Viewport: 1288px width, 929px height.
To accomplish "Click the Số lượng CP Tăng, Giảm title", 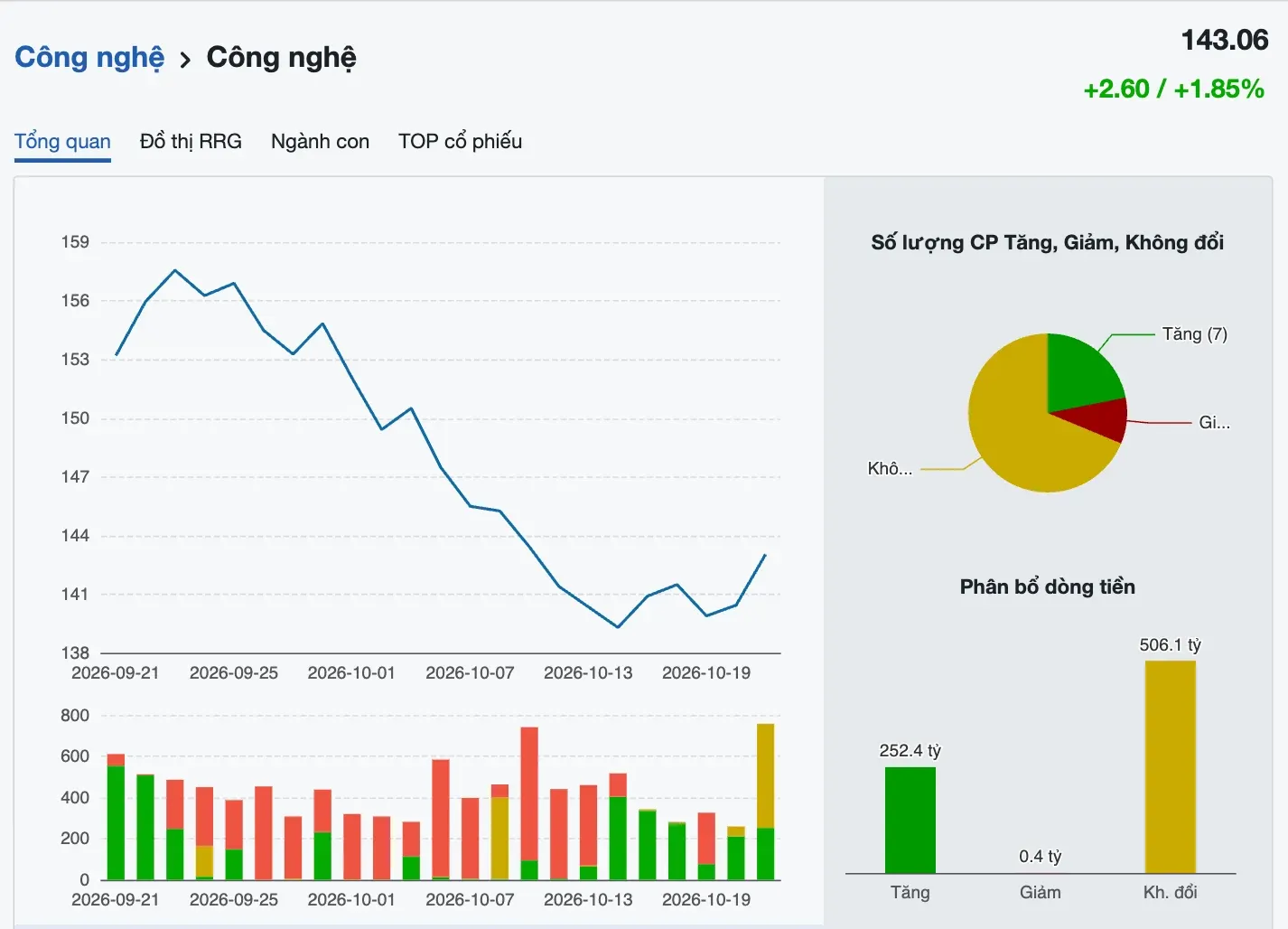I will [1047, 242].
